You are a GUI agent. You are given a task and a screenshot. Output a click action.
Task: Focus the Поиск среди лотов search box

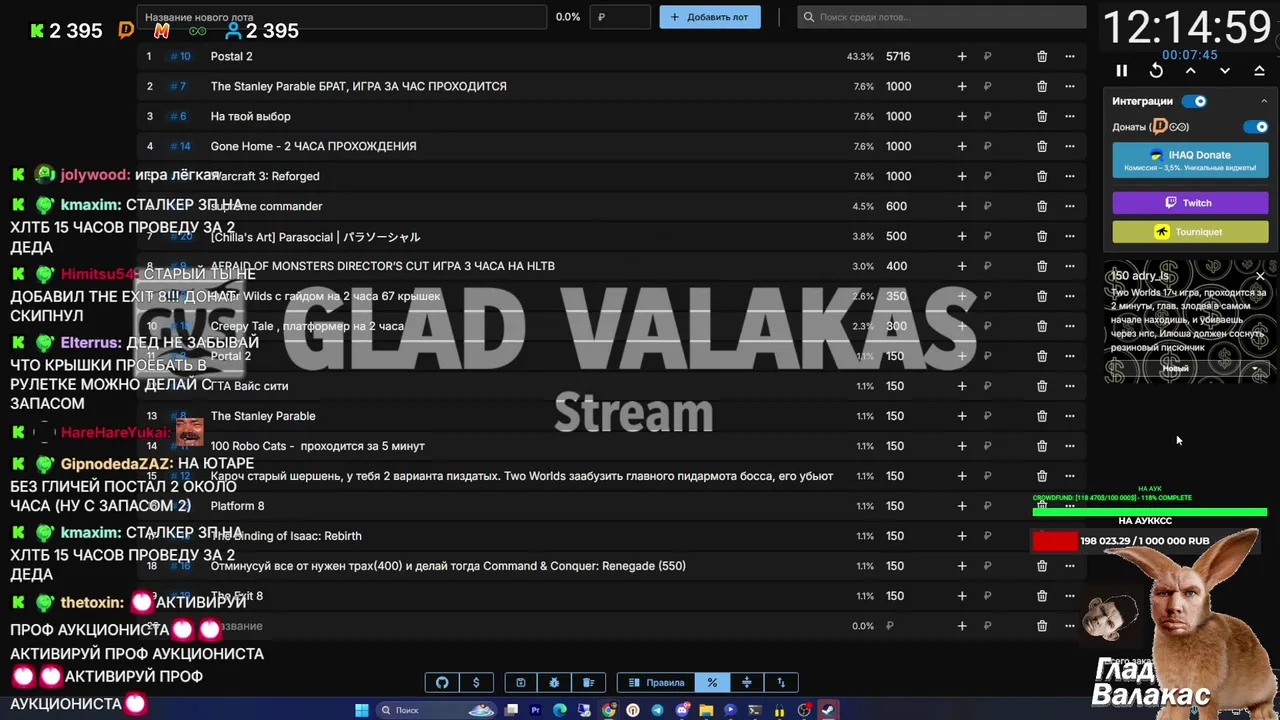(x=942, y=17)
